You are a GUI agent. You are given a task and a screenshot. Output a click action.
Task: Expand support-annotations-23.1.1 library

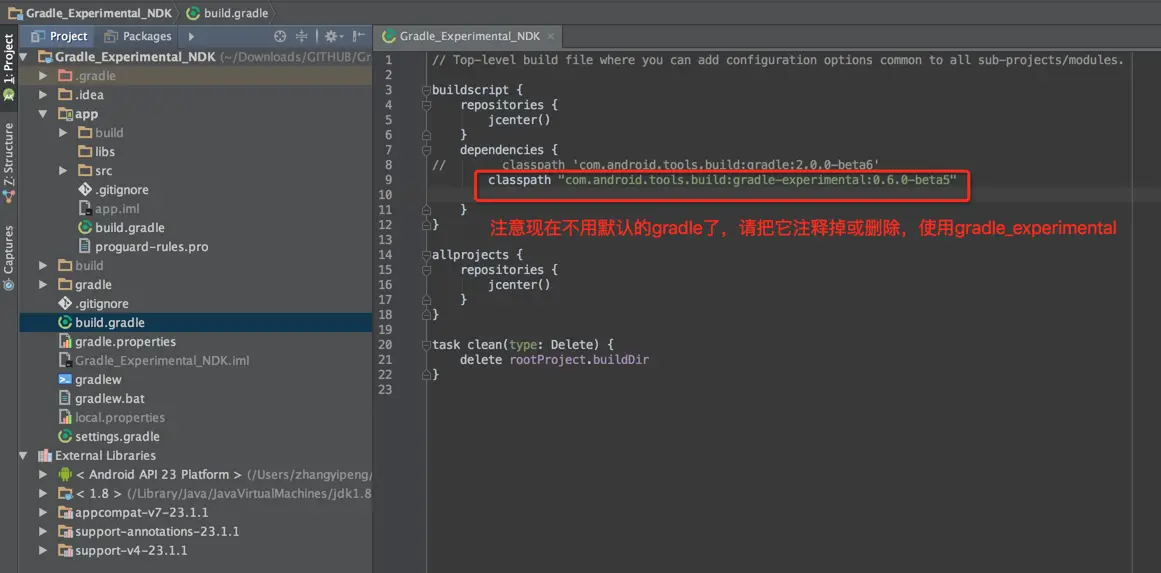point(44,532)
